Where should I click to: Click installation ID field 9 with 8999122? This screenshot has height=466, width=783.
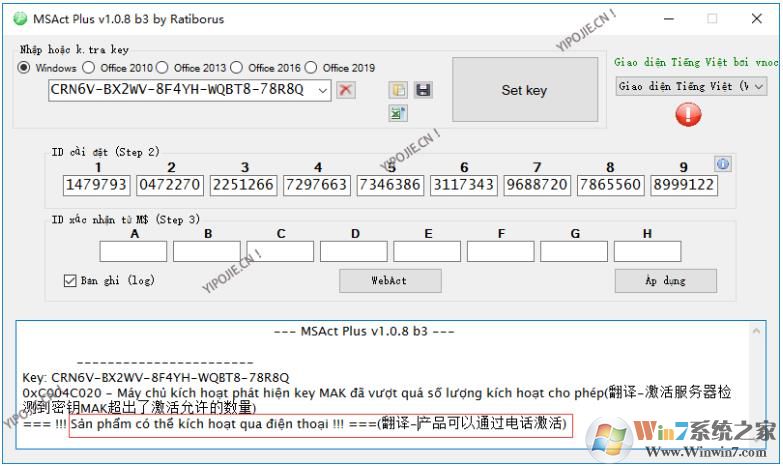(684, 185)
